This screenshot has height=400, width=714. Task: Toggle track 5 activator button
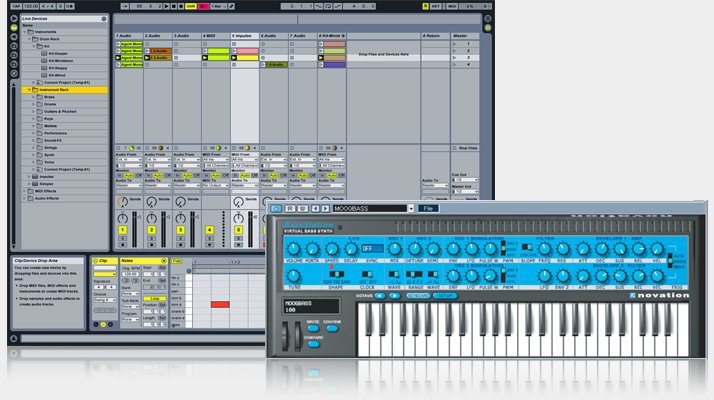click(x=239, y=231)
